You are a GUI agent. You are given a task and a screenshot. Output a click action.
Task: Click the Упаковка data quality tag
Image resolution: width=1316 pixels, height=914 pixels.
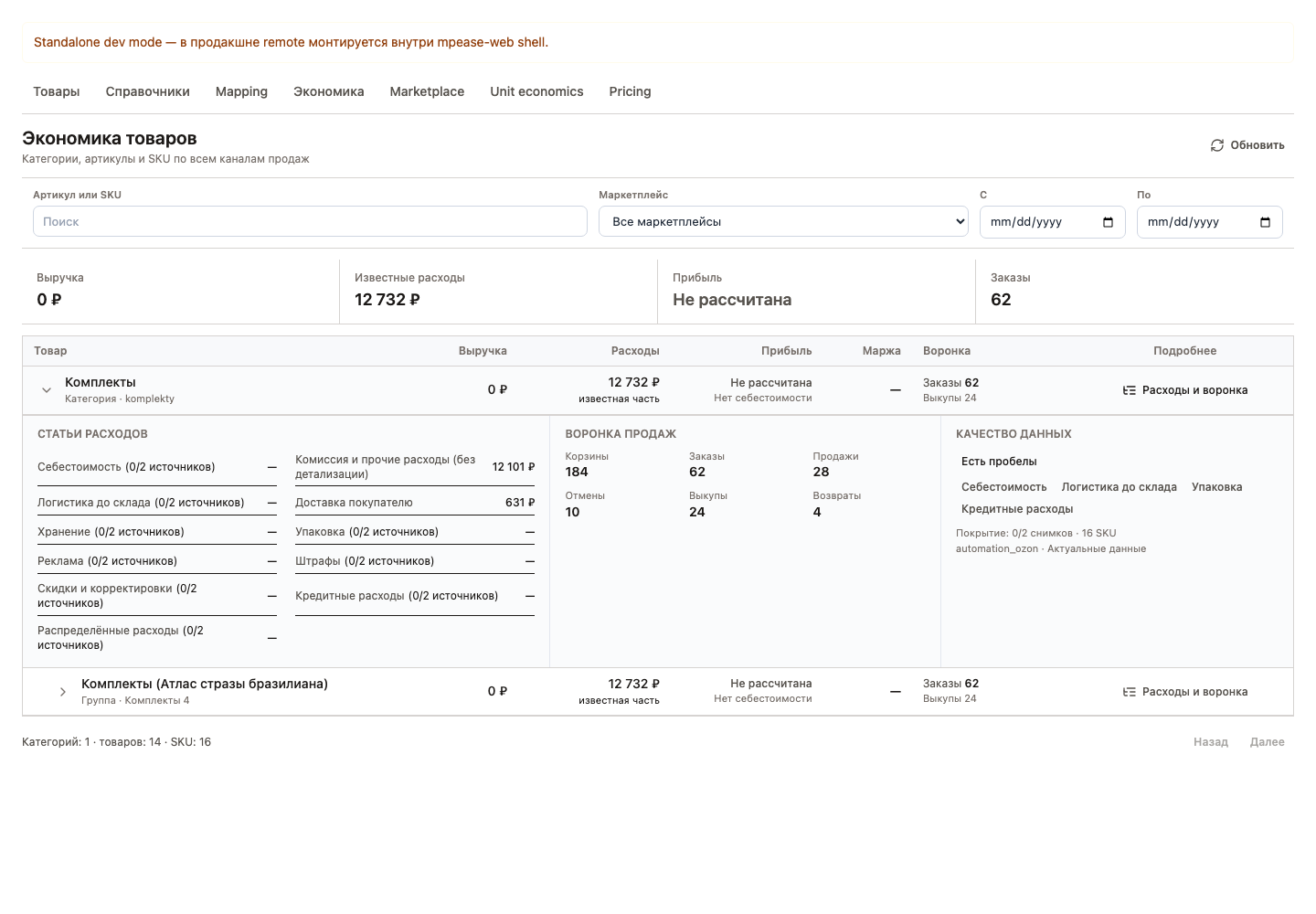[1217, 487]
